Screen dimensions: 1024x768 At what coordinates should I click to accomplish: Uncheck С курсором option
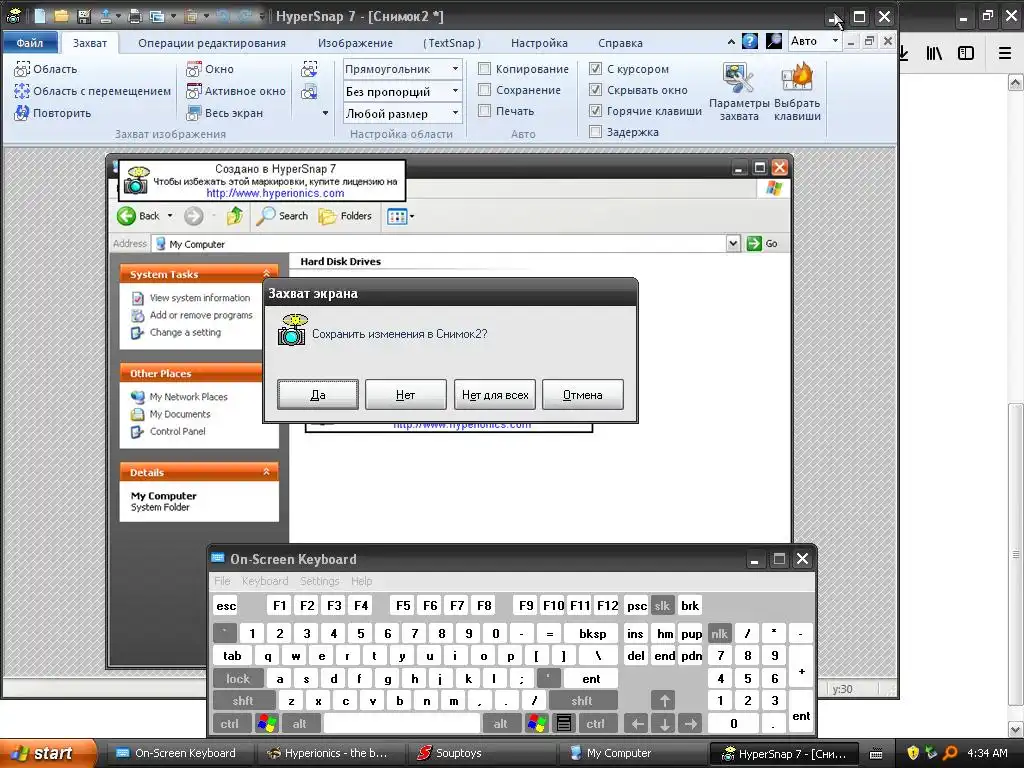(x=595, y=69)
